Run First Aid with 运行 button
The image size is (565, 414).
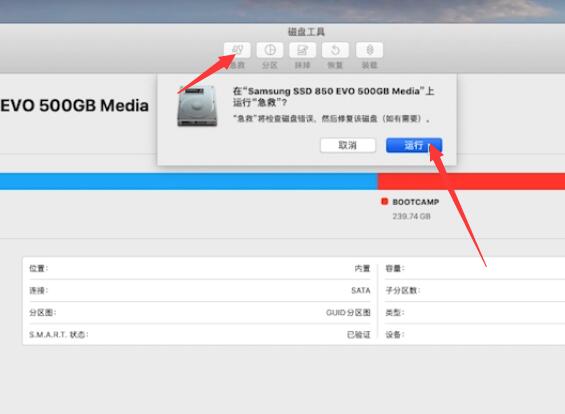414,145
